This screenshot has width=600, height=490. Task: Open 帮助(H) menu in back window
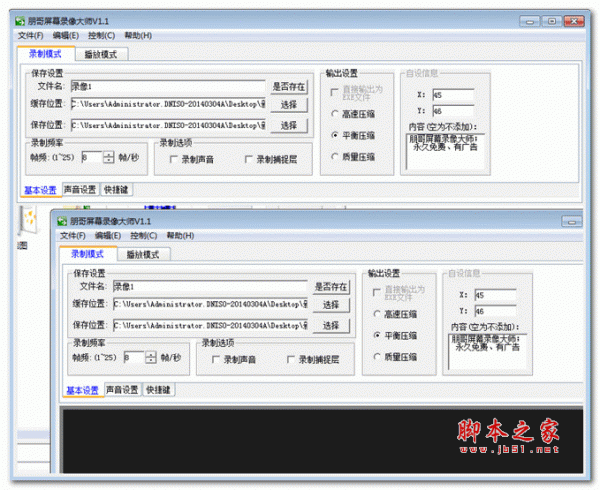click(x=138, y=36)
